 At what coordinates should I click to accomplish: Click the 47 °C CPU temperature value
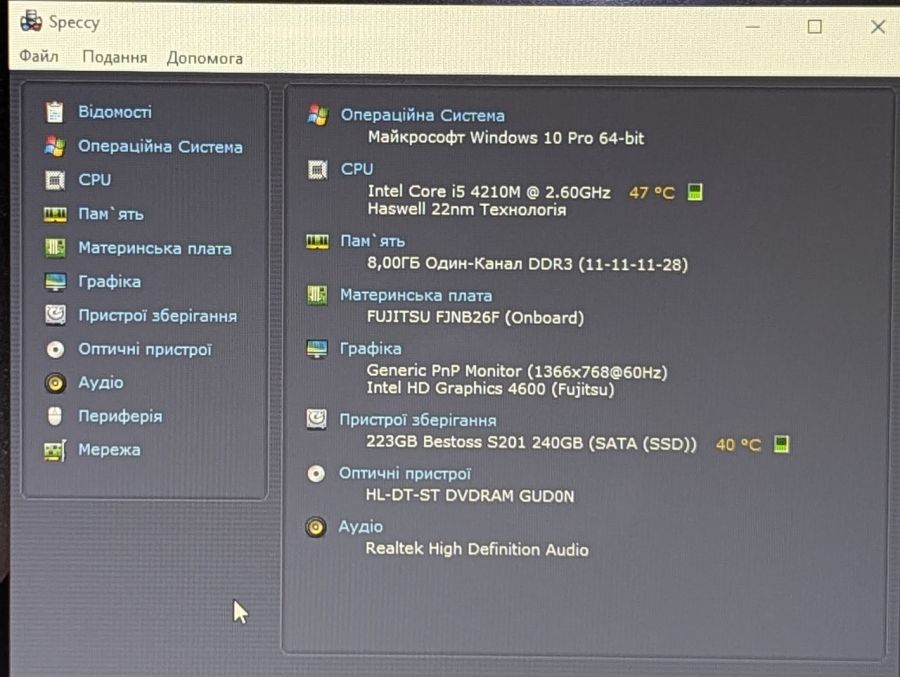(651, 192)
